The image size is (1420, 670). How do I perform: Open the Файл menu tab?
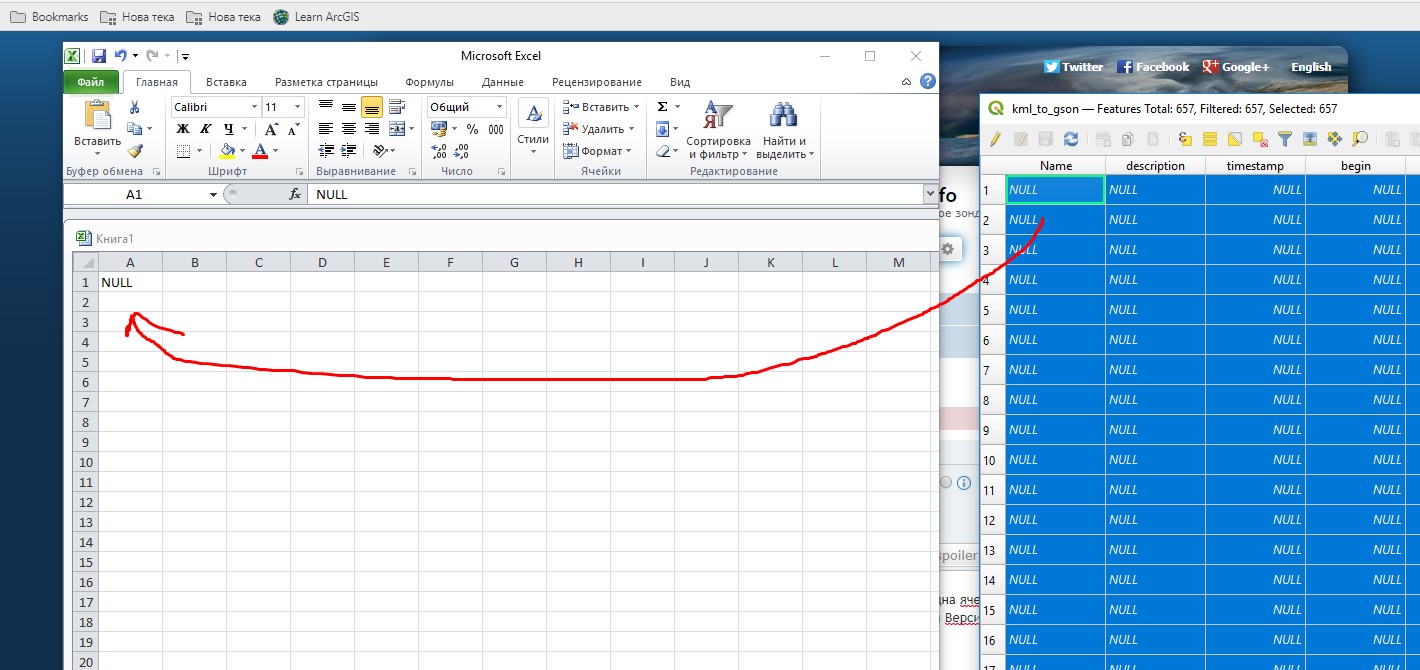91,82
